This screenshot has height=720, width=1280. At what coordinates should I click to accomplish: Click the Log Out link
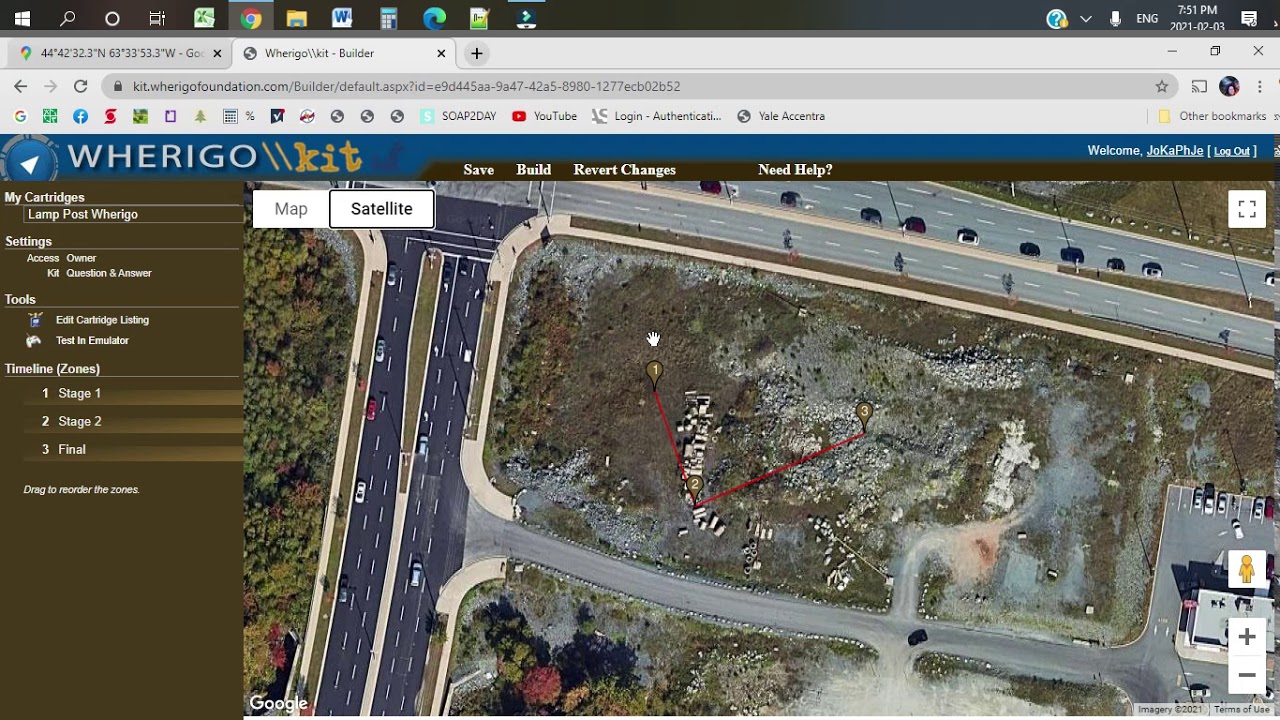tap(1232, 151)
